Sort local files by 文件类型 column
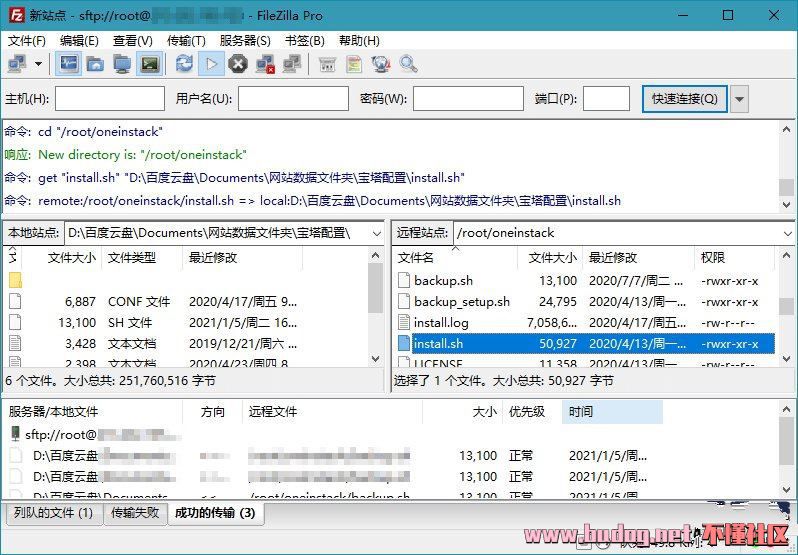This screenshot has height=555, width=798. click(x=142, y=257)
